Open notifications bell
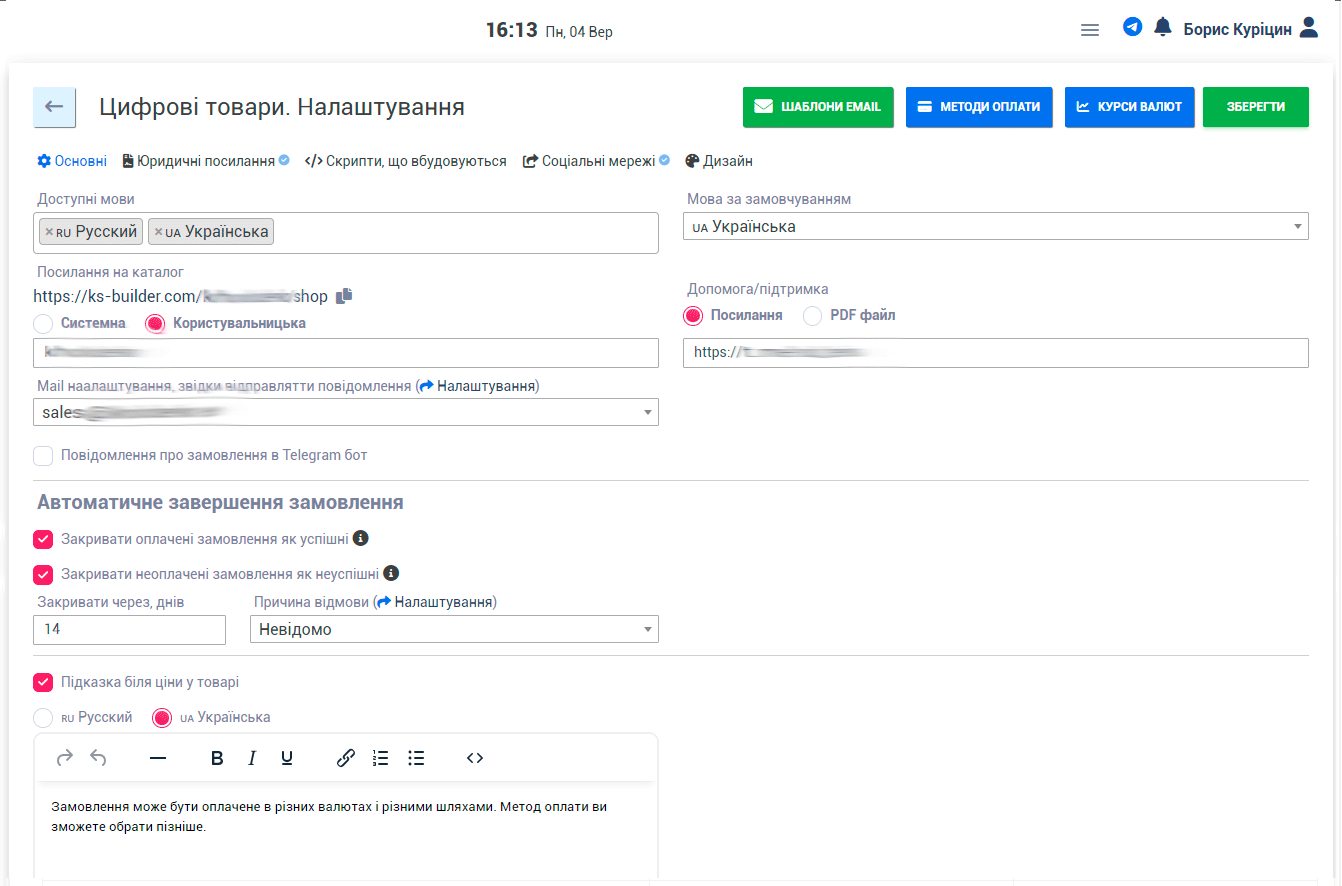1342x886 pixels. (x=1162, y=28)
